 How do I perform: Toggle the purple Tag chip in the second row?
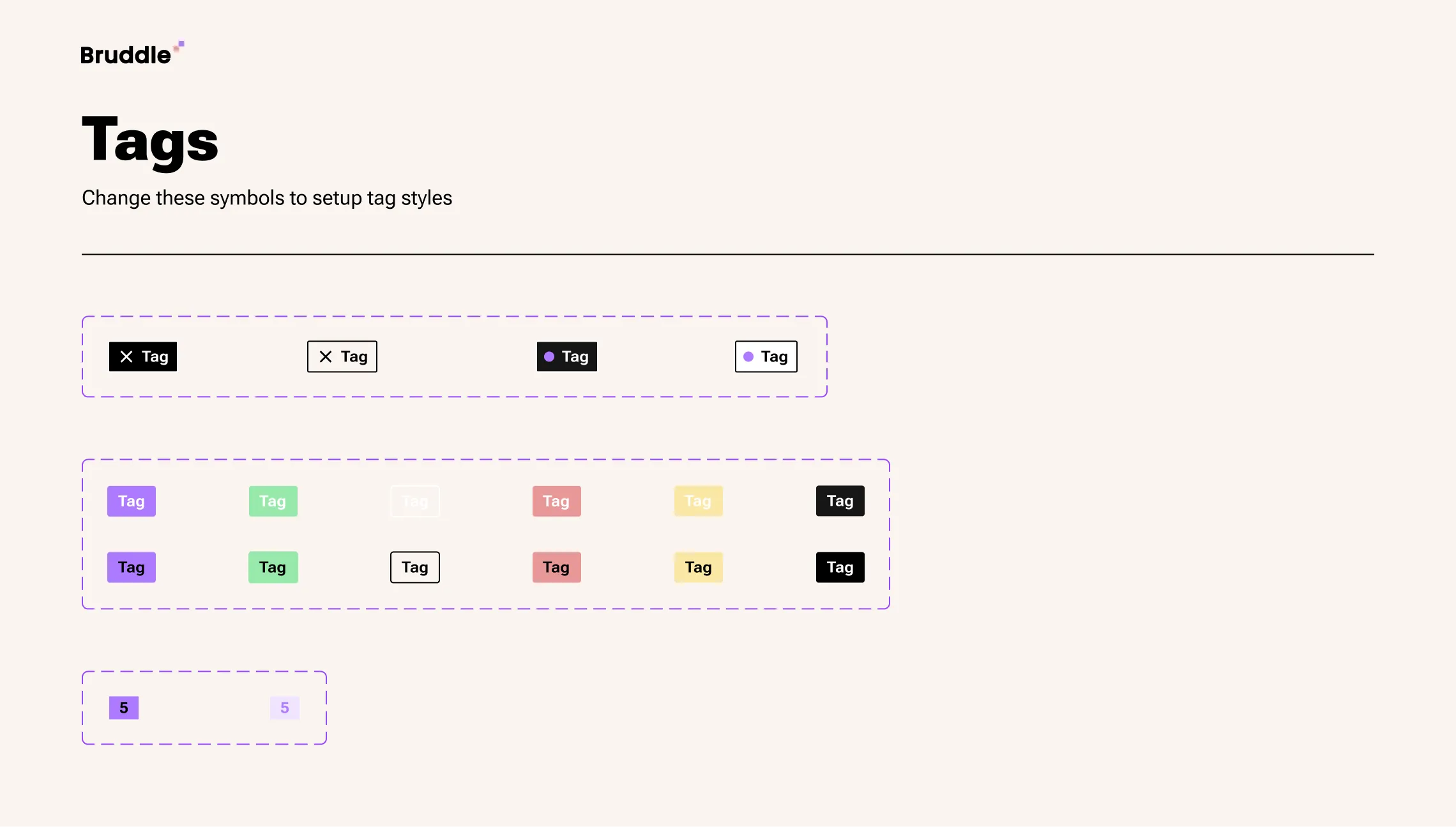tap(131, 566)
